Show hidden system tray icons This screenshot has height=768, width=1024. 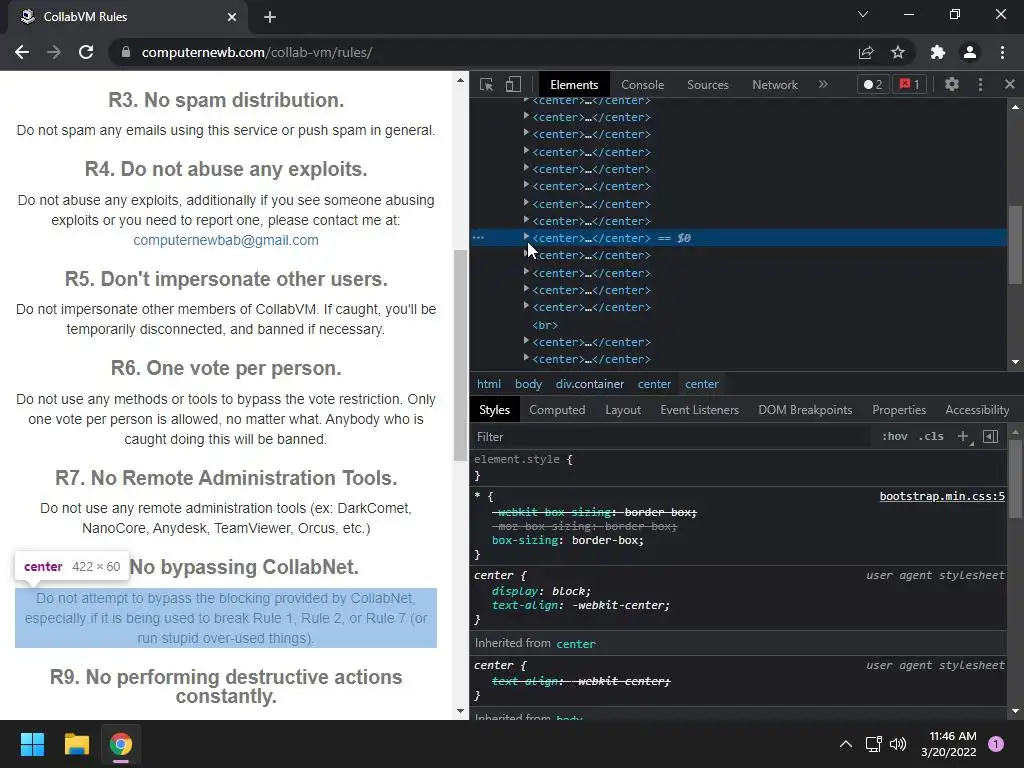pyautogui.click(x=846, y=744)
